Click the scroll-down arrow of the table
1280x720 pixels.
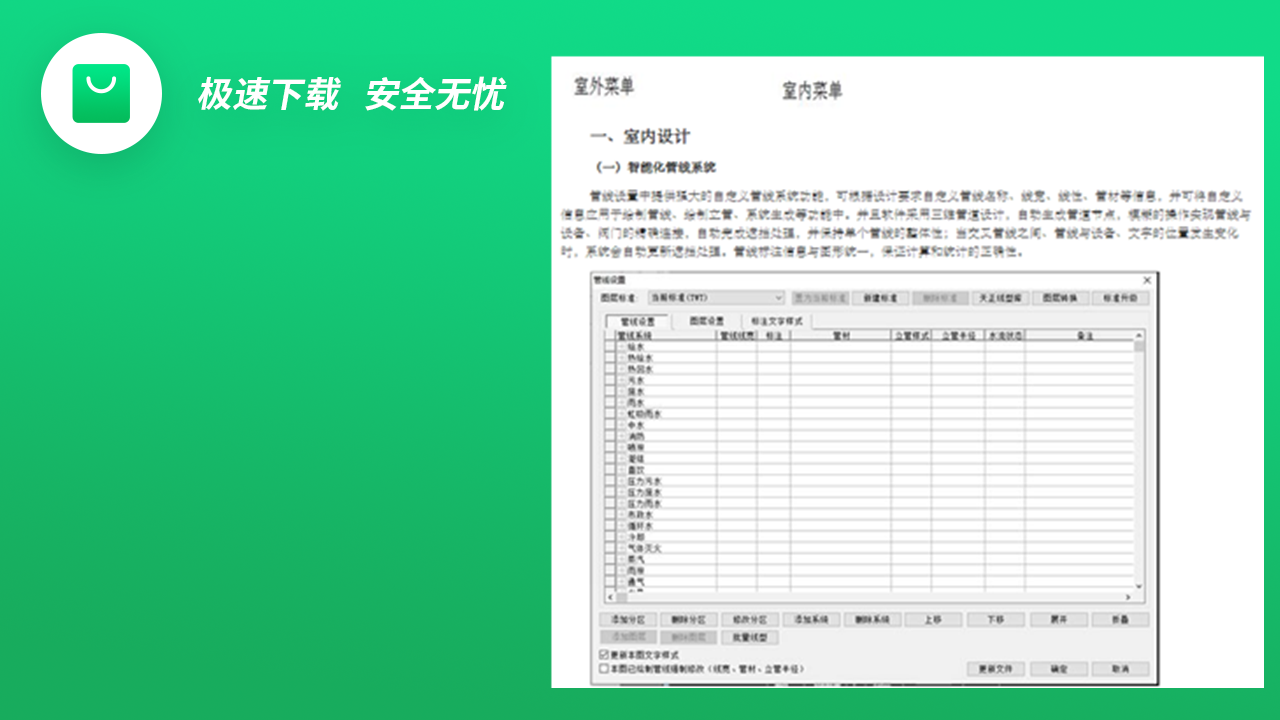click(1139, 587)
